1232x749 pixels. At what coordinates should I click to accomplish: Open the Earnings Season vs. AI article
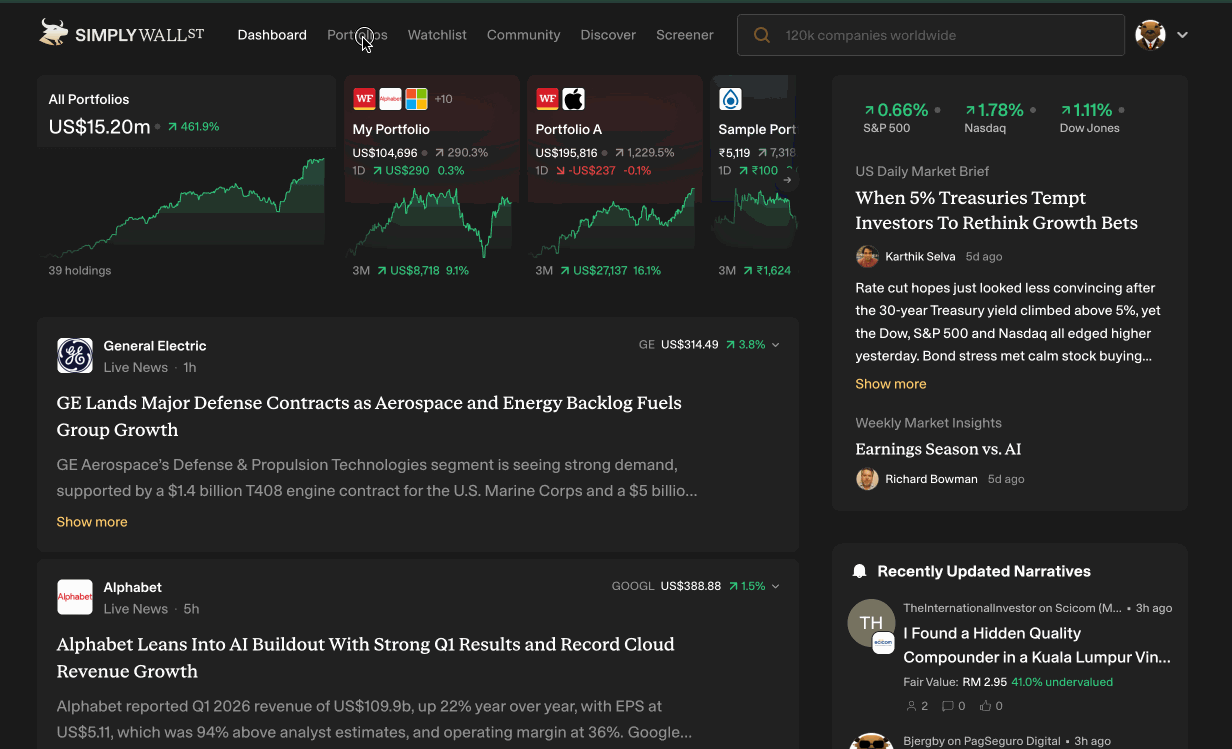(938, 449)
